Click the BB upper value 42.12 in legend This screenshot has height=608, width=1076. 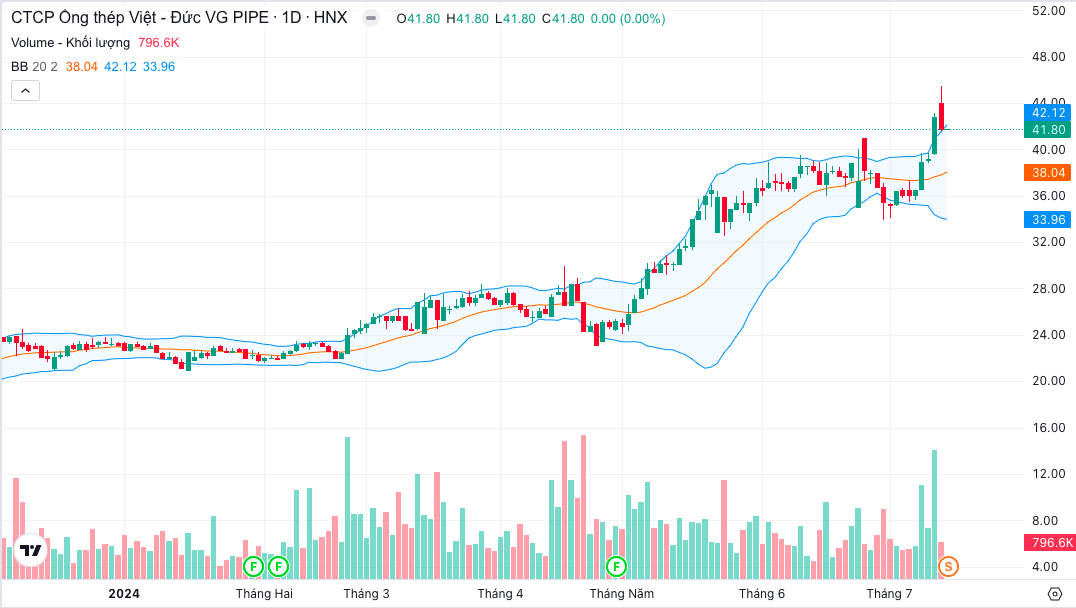point(120,67)
